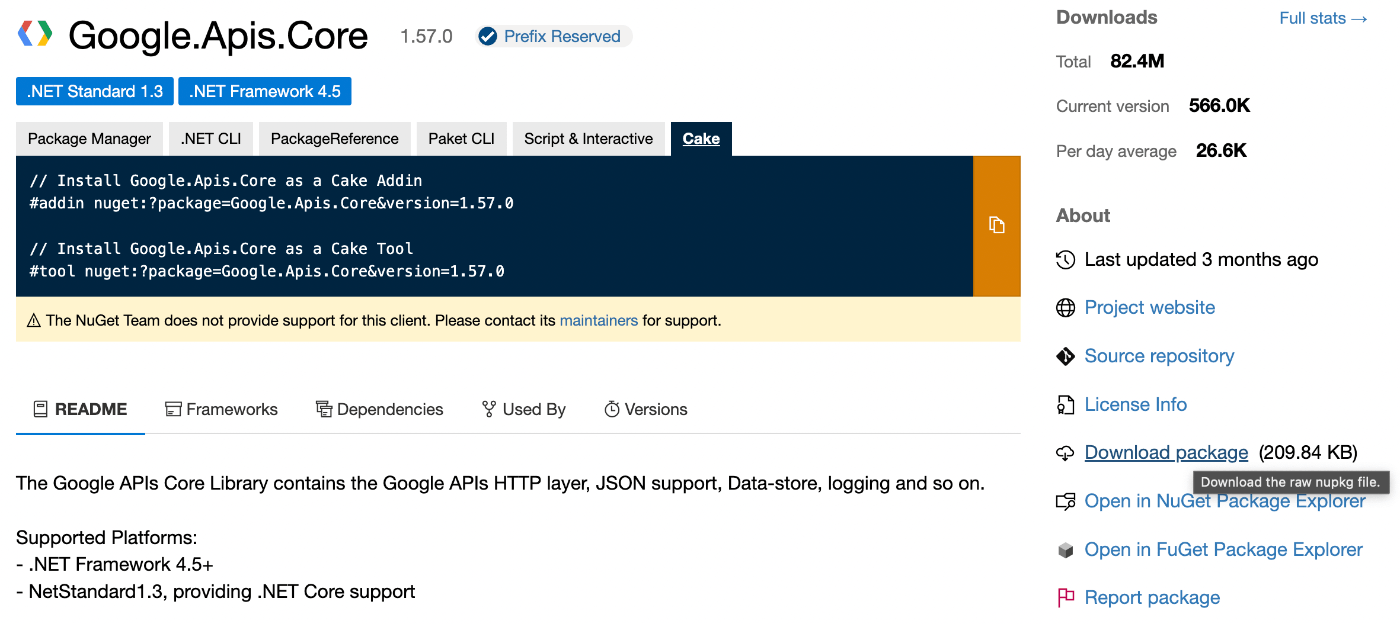Viewport: 1400px width, 624px height.
Task: Click the NetStandard1.3 support line
Action: pos(216,592)
